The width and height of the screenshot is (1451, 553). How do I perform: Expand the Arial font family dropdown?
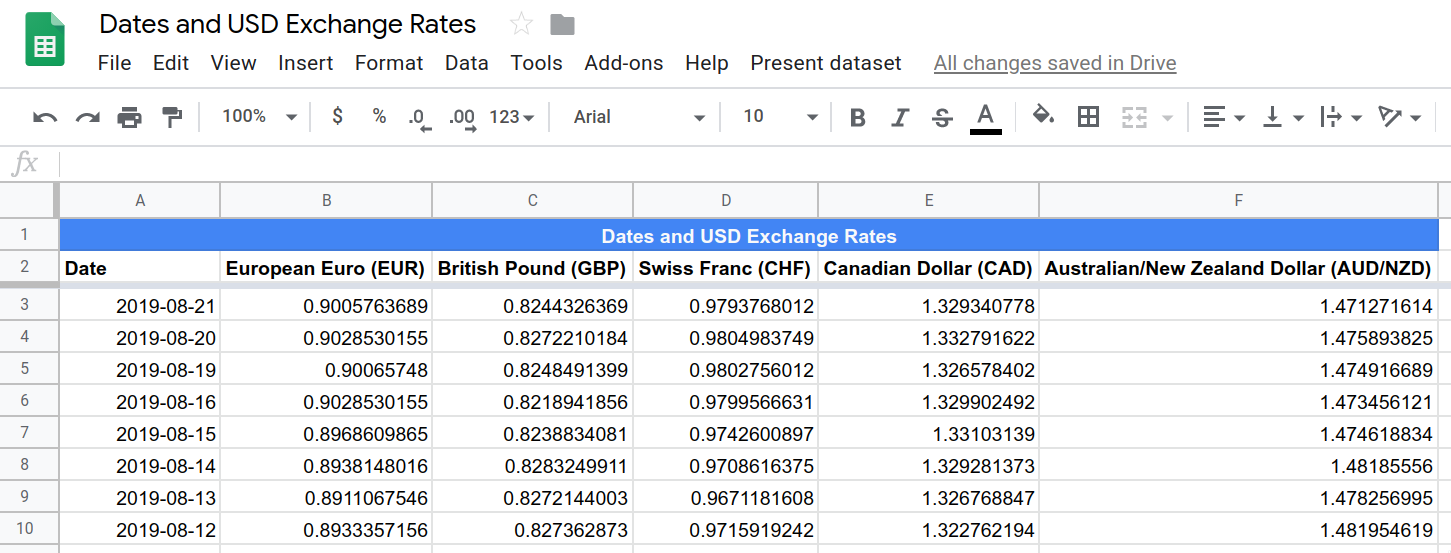coord(639,117)
